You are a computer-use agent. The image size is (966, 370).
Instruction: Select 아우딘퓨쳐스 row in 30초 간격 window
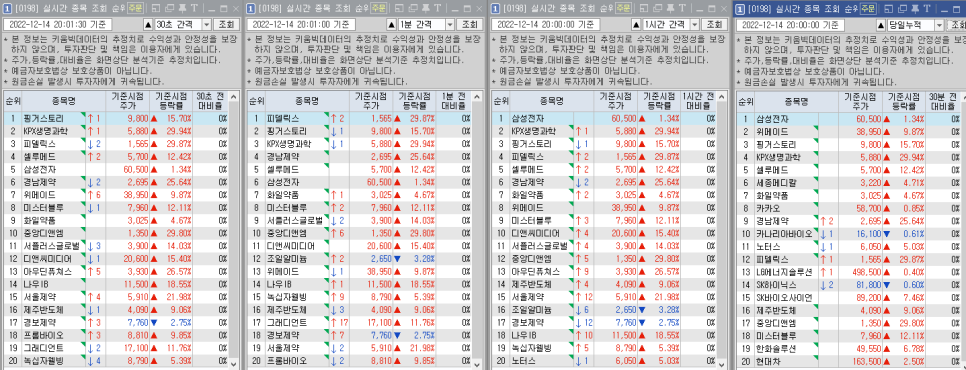[115, 271]
